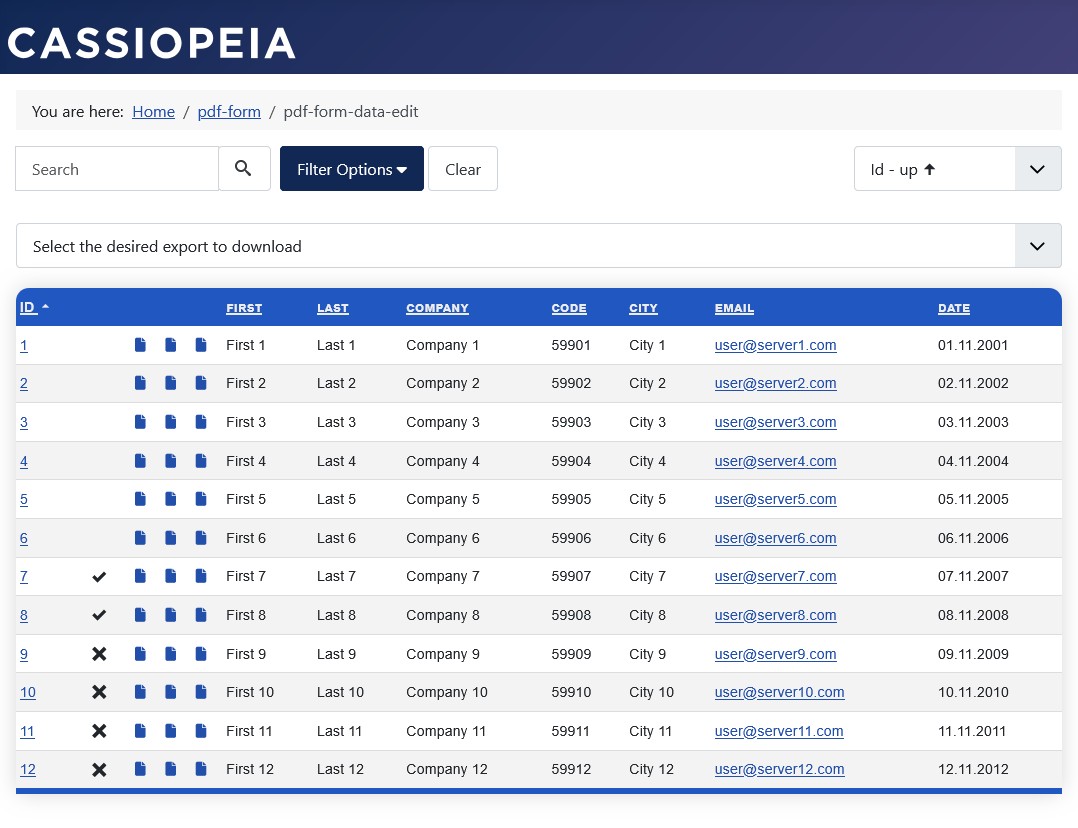Viewport: 1078px width, 828px height.
Task: Click the third document icon for ID 2
Action: pyautogui.click(x=201, y=383)
